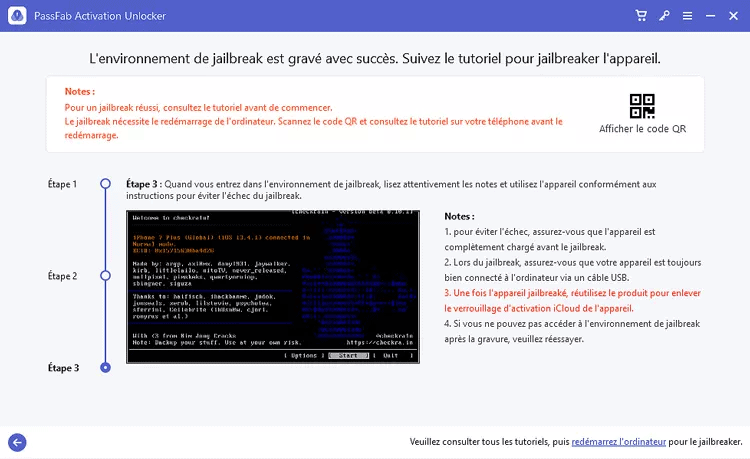Click the checkra1n terminal screenshot

pos(273,287)
